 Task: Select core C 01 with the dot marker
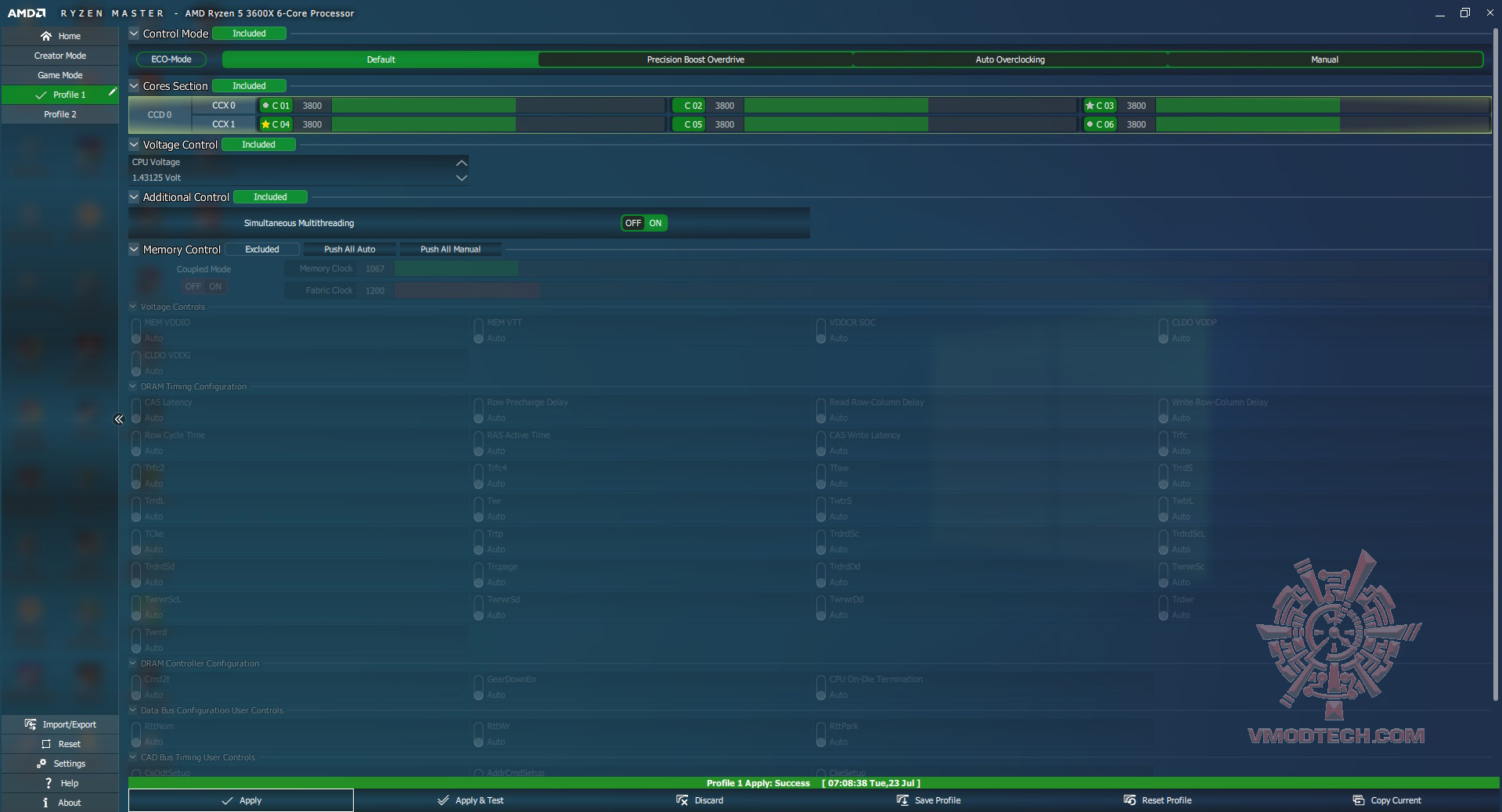click(x=276, y=106)
